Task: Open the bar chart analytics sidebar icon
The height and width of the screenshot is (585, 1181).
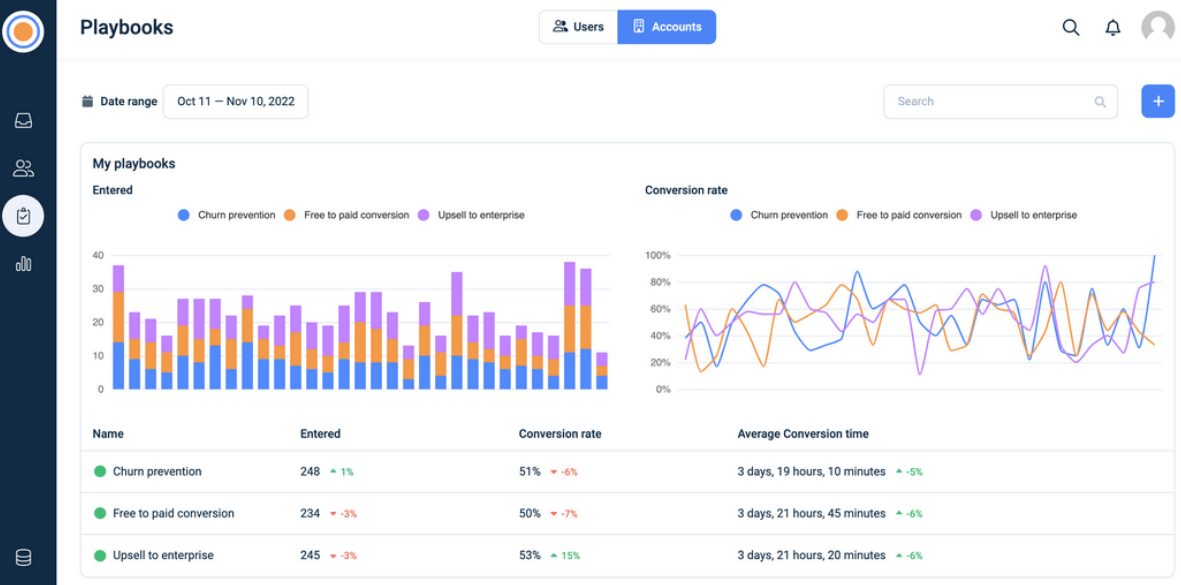Action: click(x=23, y=264)
